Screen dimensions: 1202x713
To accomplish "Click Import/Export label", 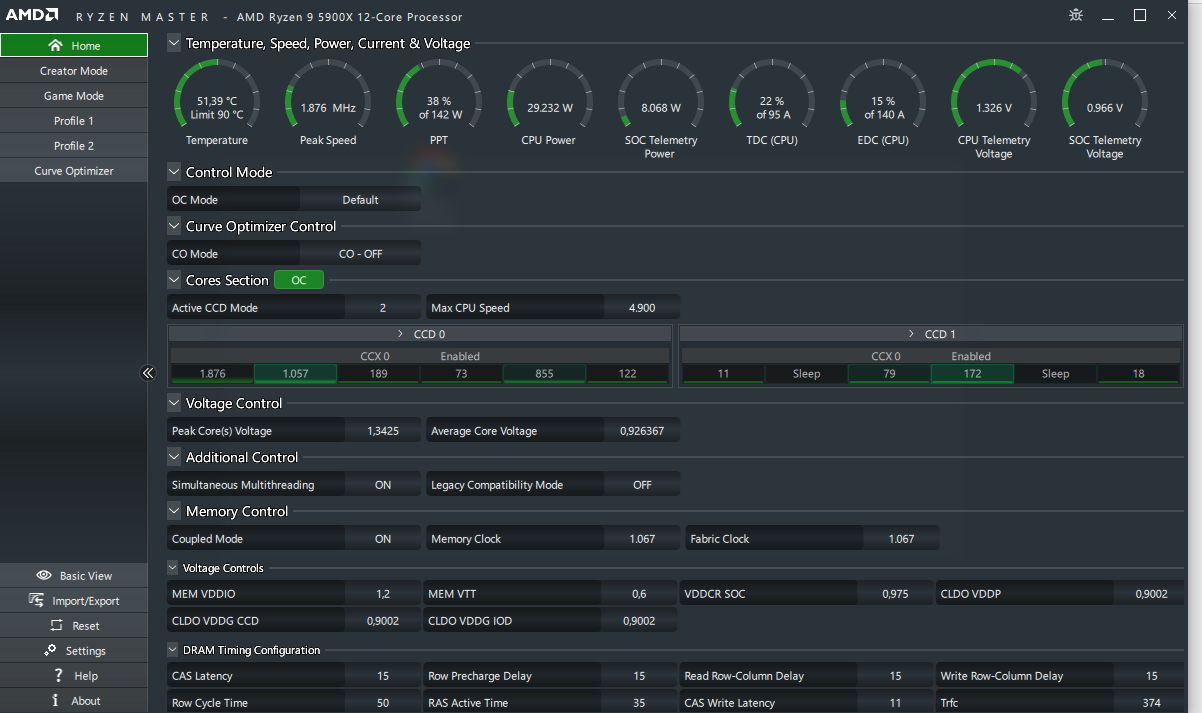I will tap(86, 601).
